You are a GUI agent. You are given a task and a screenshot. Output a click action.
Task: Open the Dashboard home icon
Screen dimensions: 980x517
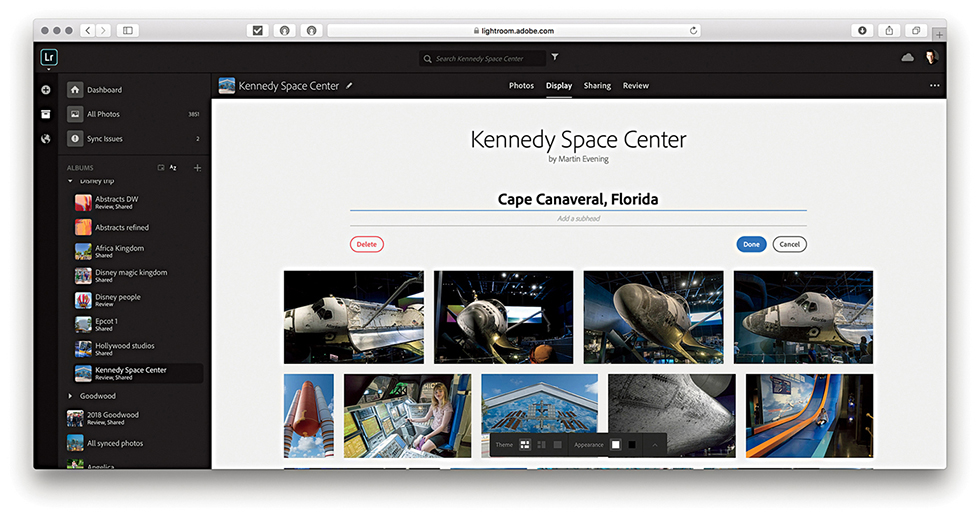(75, 90)
